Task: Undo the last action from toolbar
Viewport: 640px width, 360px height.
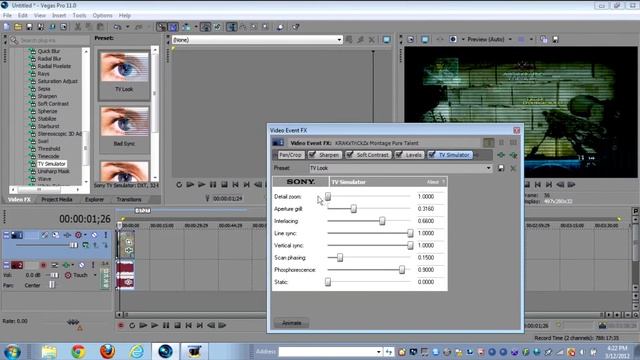Action: coord(118,27)
